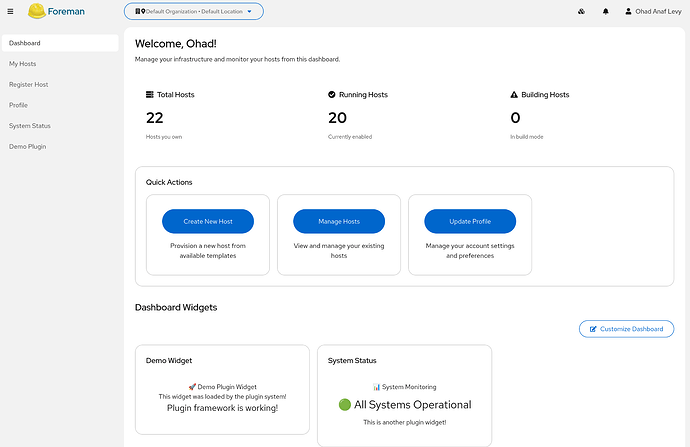Select Profile in the sidebar
Viewport: 690px width, 447px height.
18,105
